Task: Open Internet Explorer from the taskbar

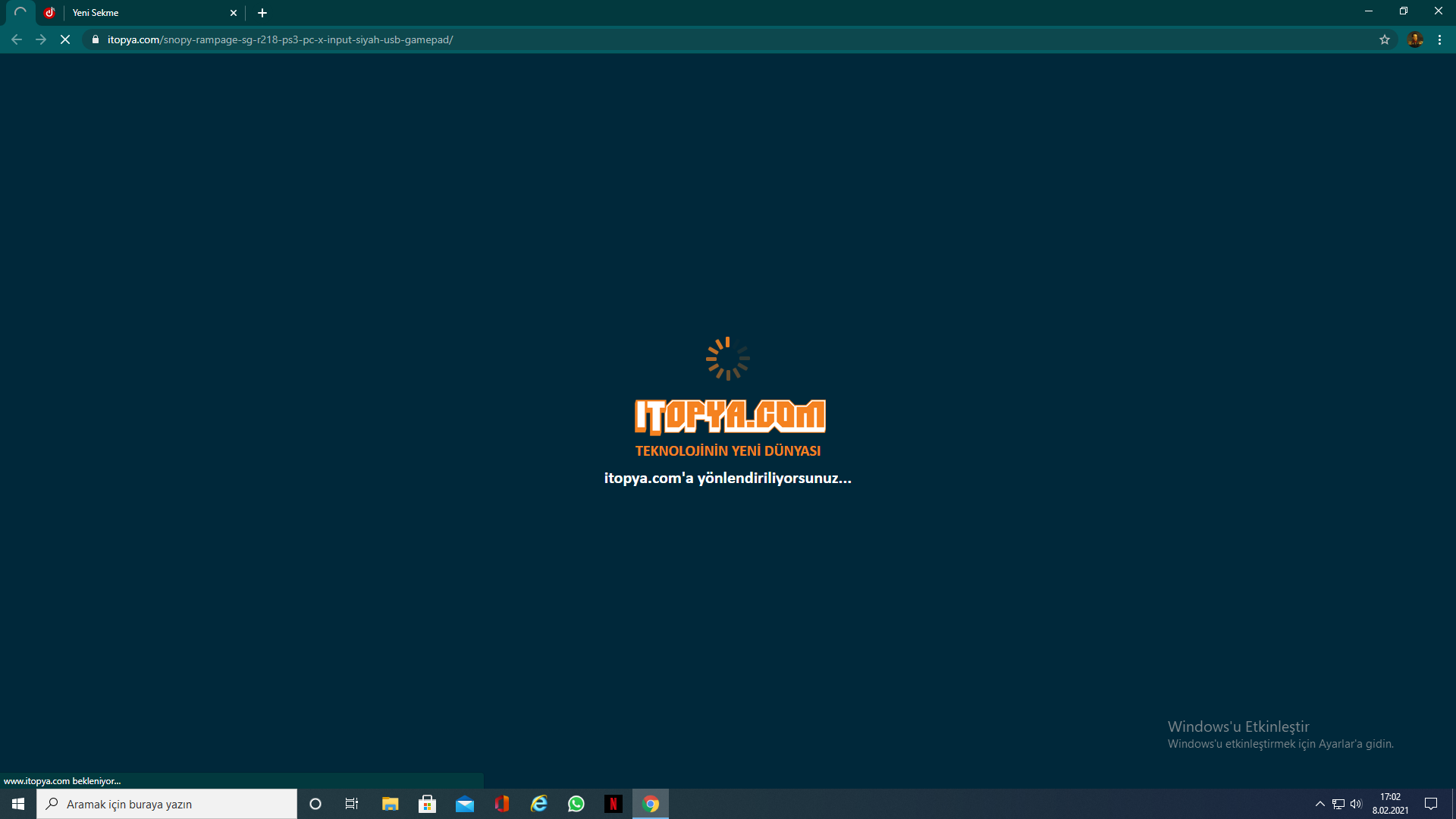Action: [539, 804]
